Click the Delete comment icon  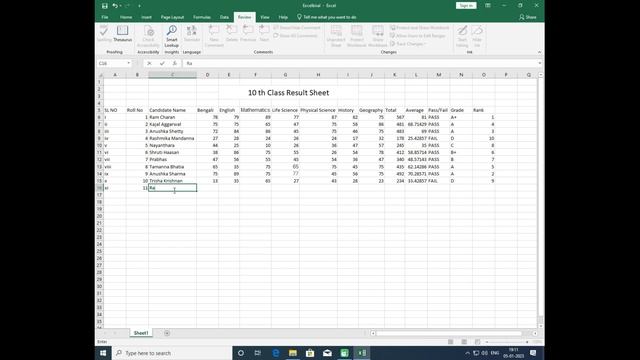[x=231, y=34]
